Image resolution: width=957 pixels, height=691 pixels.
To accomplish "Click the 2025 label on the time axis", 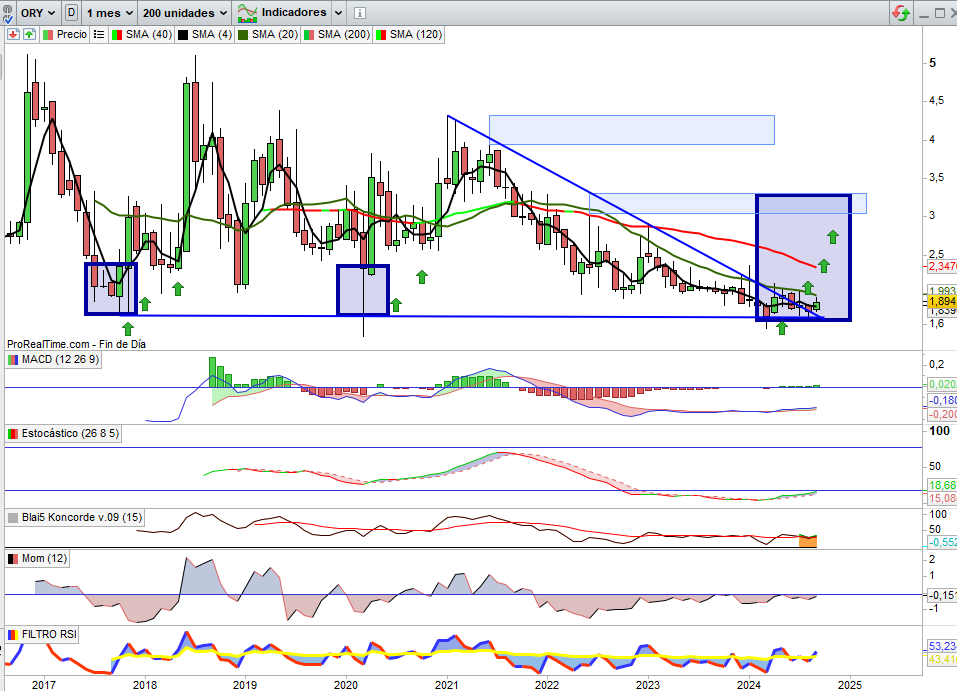I will [850, 685].
